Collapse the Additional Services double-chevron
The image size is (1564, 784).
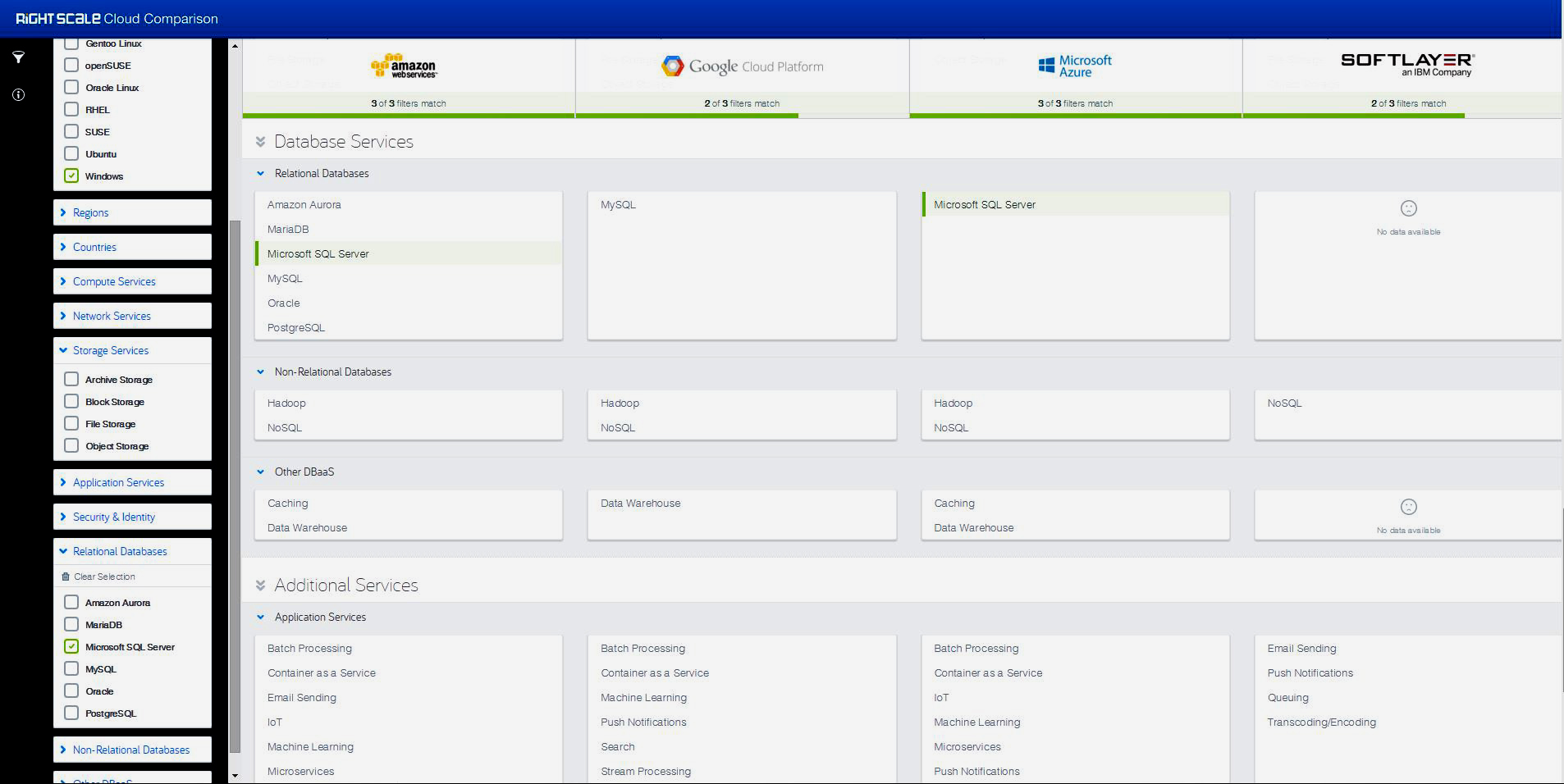[260, 586]
